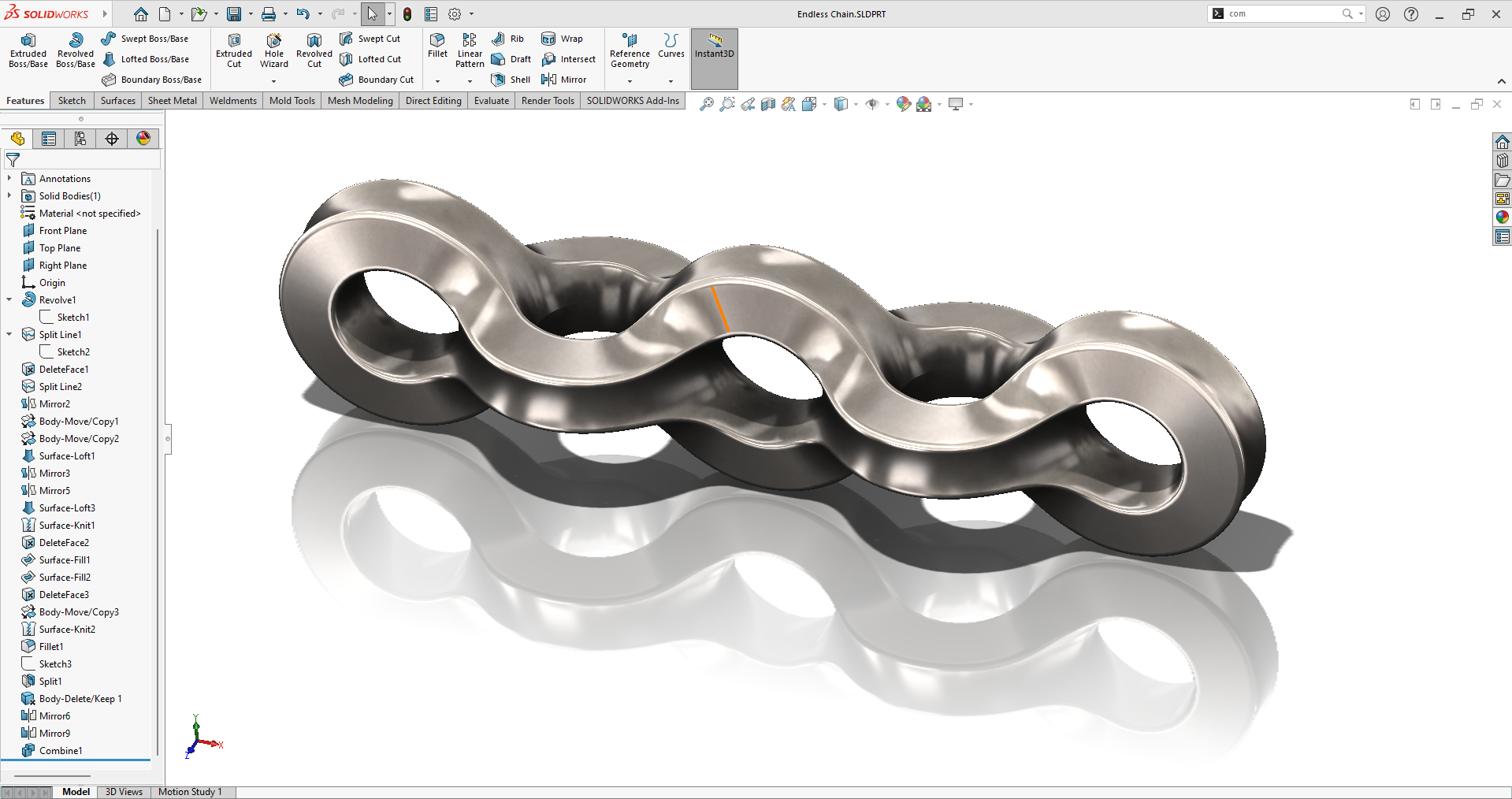Switch to the Surfaces tab
This screenshot has height=799, width=1512.
pos(118,101)
